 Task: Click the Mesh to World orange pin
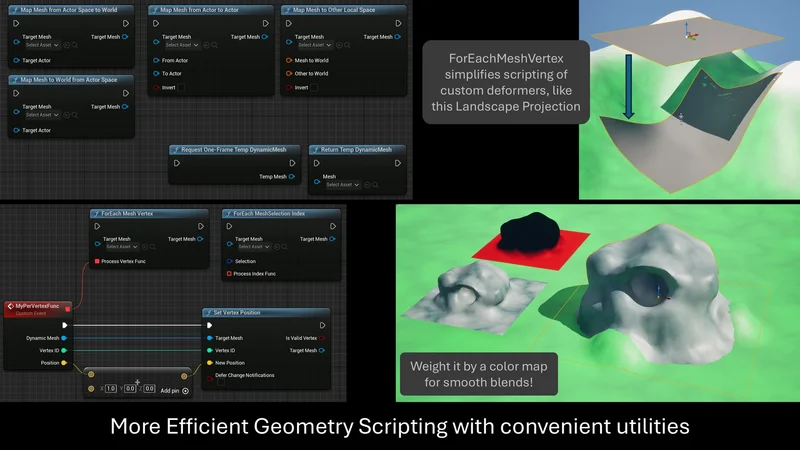(289, 60)
